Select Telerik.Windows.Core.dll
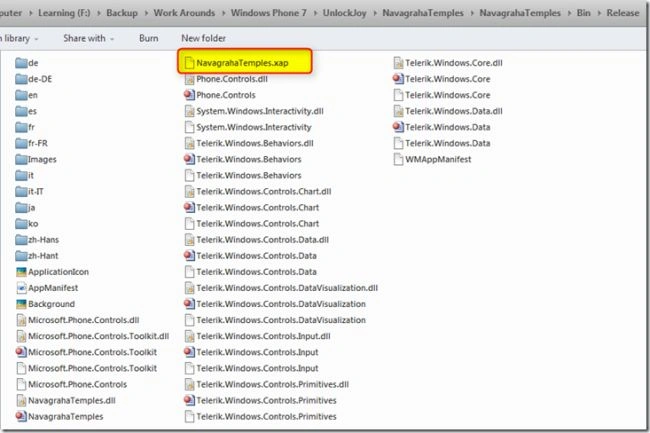Image resolution: width=650 pixels, height=433 pixels. click(x=448, y=63)
